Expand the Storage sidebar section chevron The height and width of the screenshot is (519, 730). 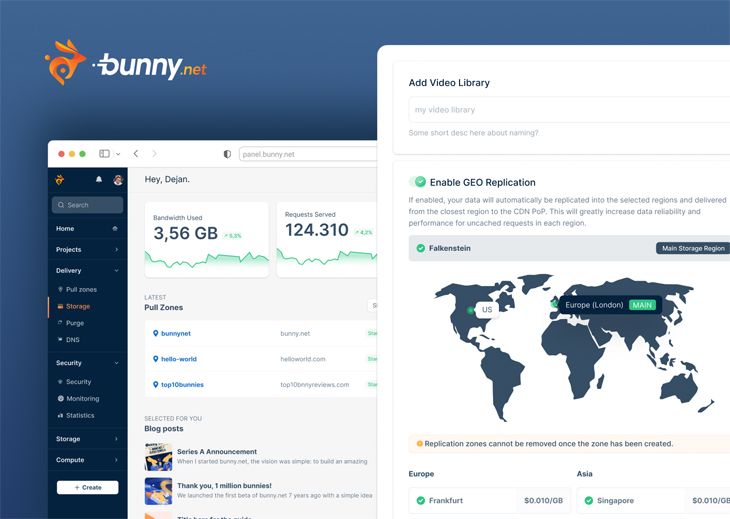(x=116, y=439)
